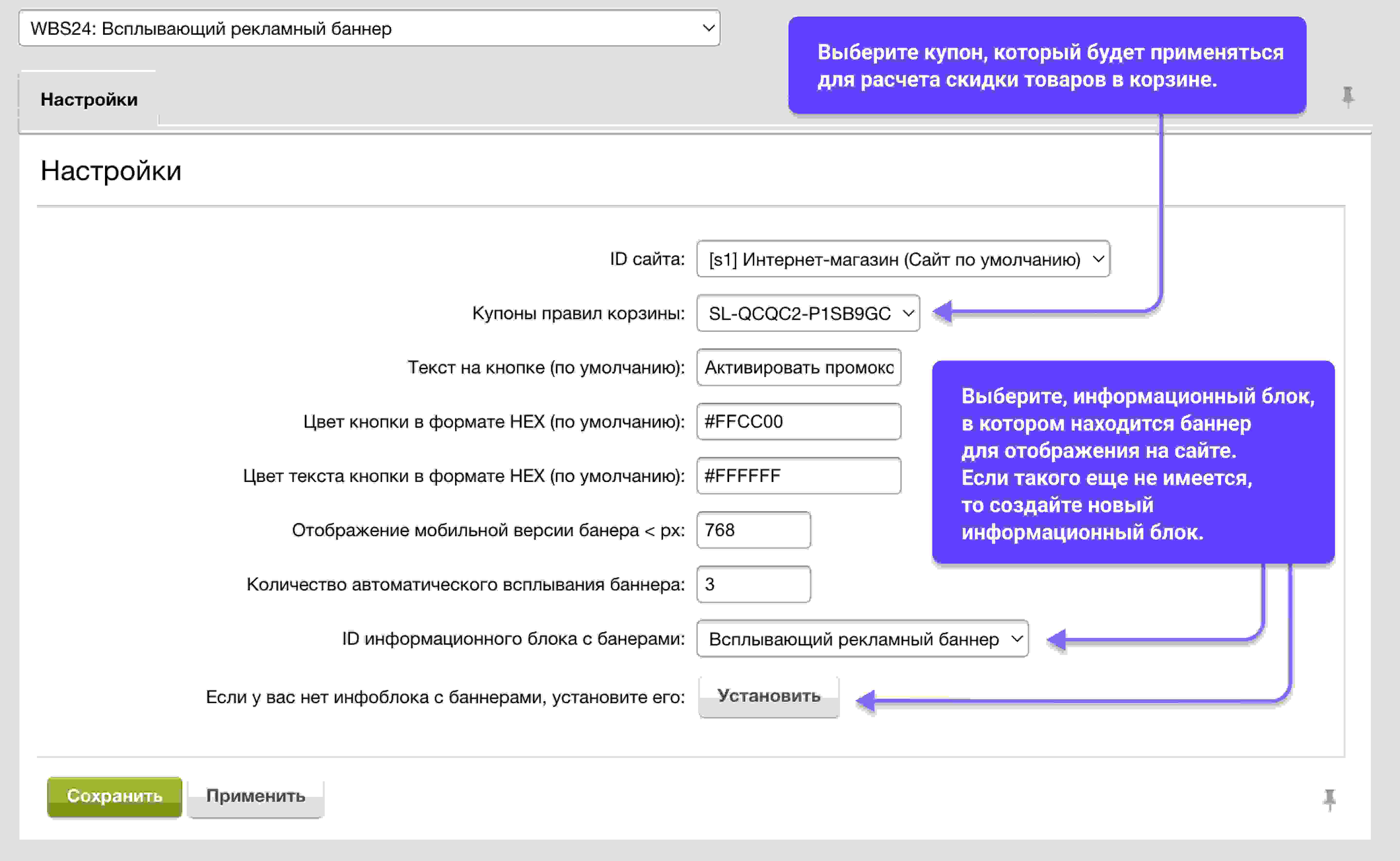Click the Установить button
1400x861 pixels.
coord(769,697)
